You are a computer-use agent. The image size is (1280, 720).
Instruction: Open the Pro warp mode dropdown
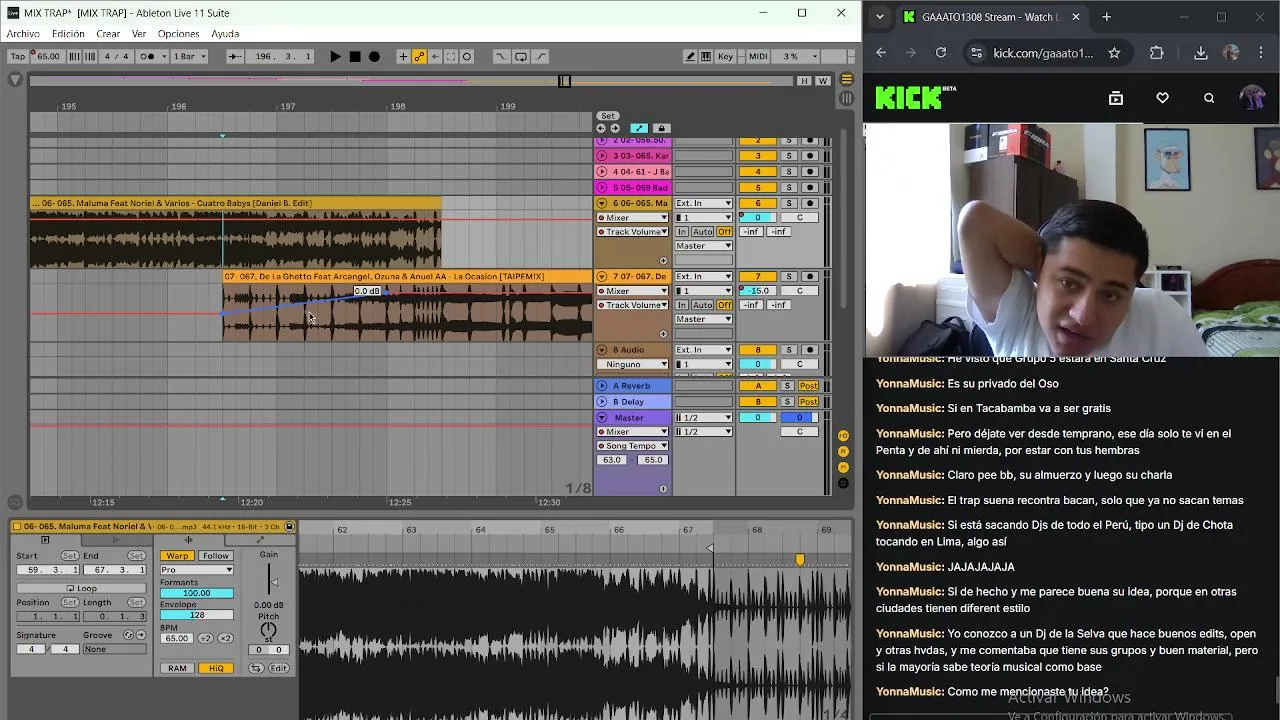[197, 570]
